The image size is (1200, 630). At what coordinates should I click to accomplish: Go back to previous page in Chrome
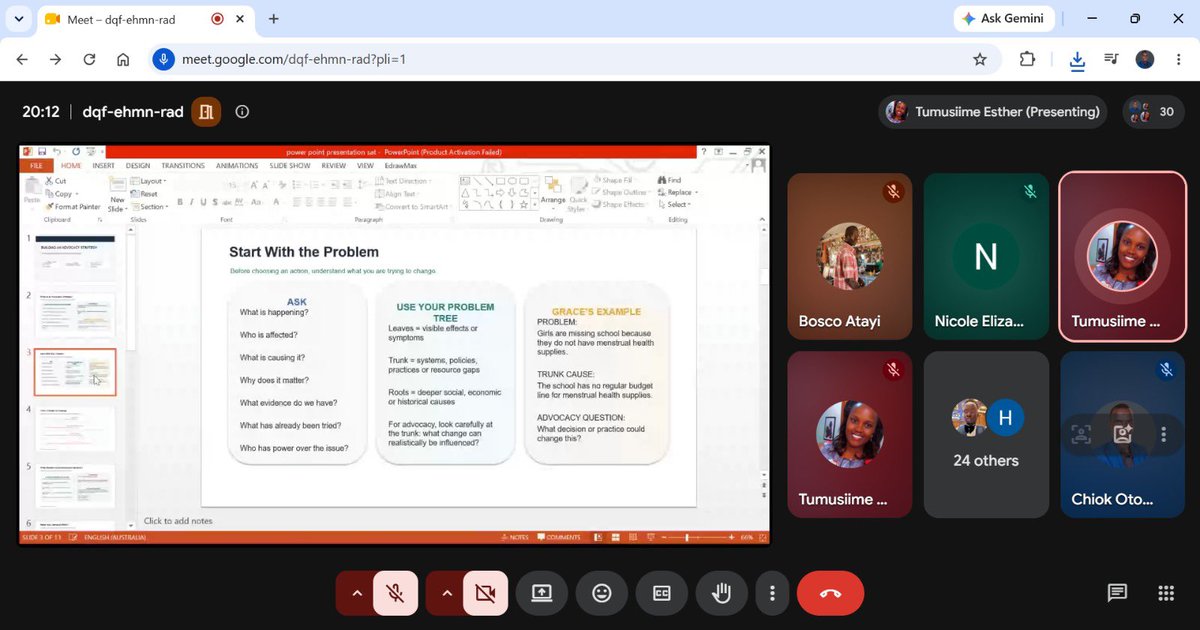tap(22, 59)
